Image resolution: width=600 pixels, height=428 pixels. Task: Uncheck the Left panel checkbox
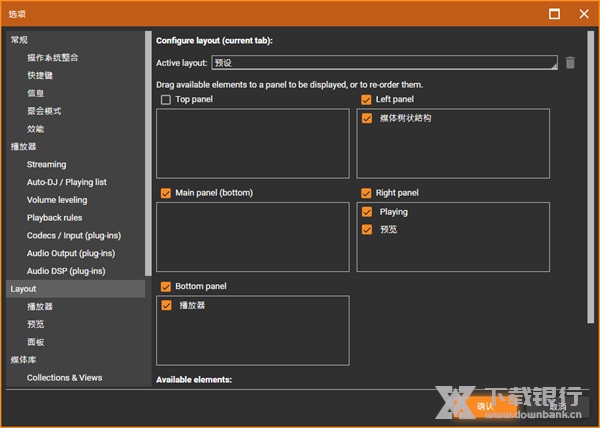point(366,100)
